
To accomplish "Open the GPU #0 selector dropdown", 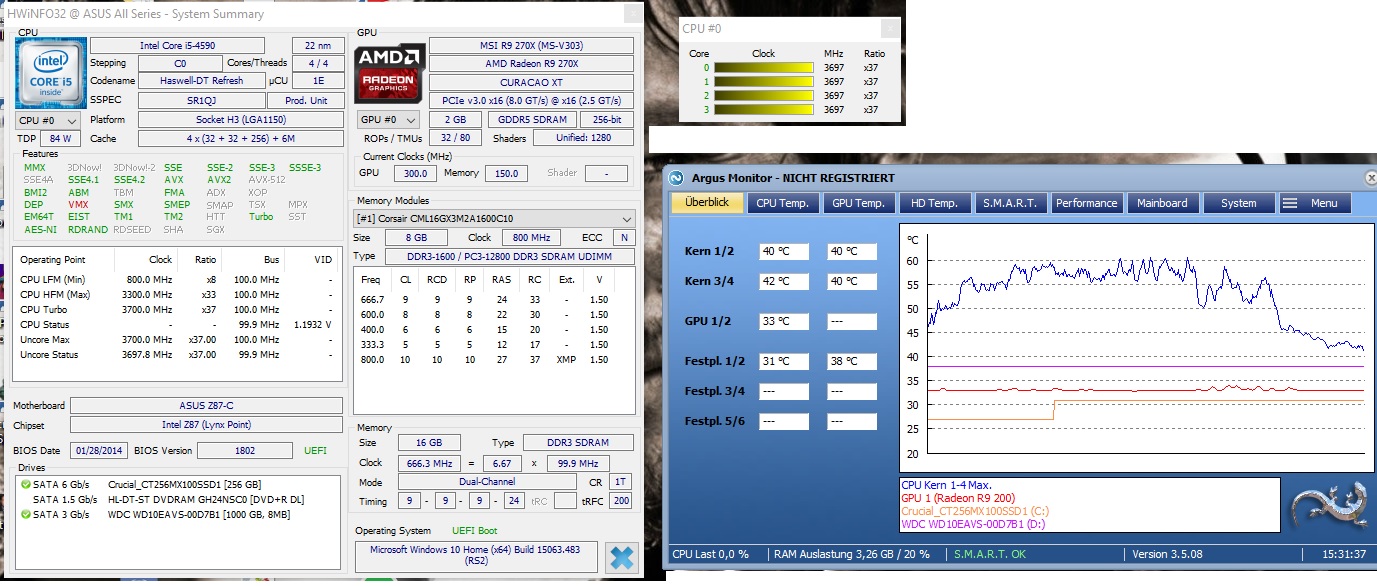I will pyautogui.click(x=389, y=120).
